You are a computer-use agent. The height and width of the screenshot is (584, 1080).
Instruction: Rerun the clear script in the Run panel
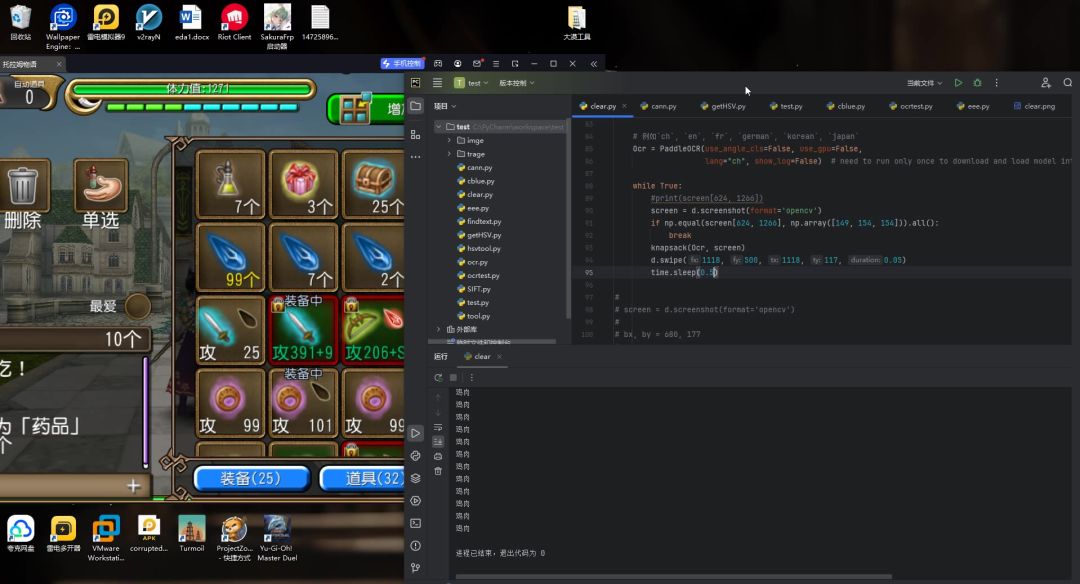(438, 377)
